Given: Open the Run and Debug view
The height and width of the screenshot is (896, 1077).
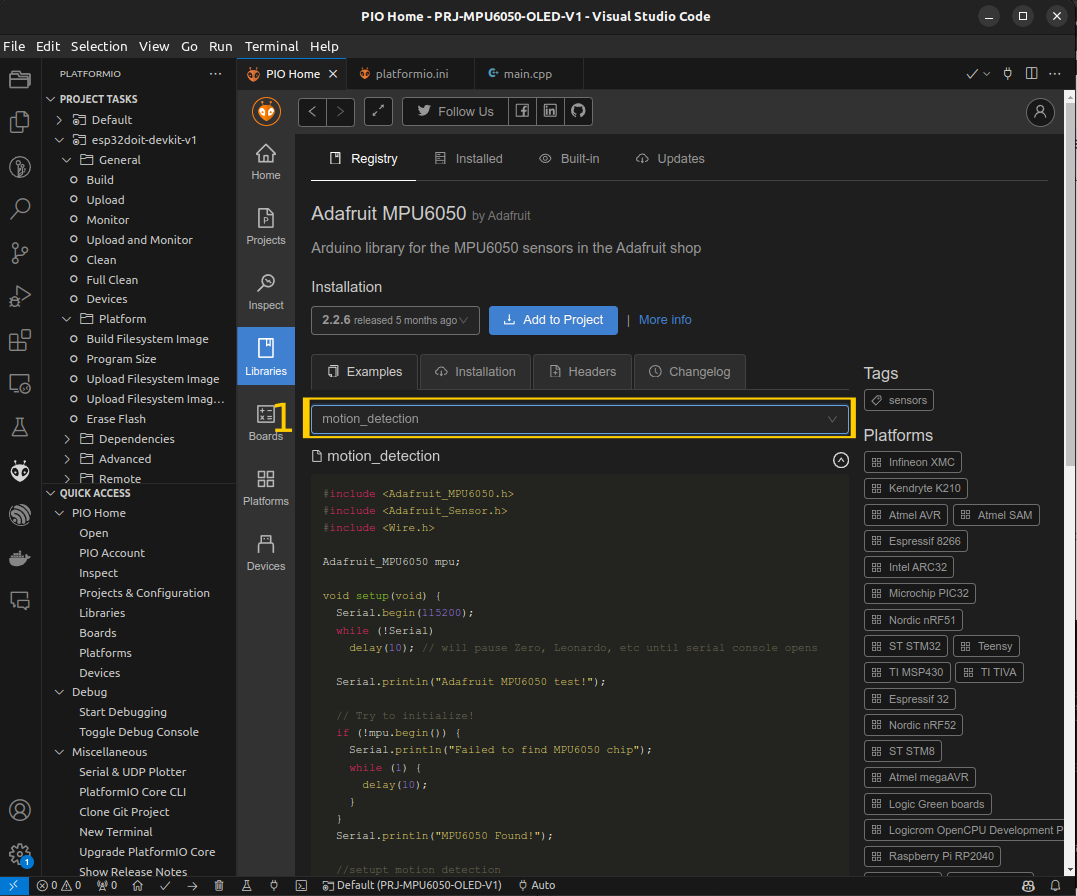Looking at the screenshot, I should point(20,296).
